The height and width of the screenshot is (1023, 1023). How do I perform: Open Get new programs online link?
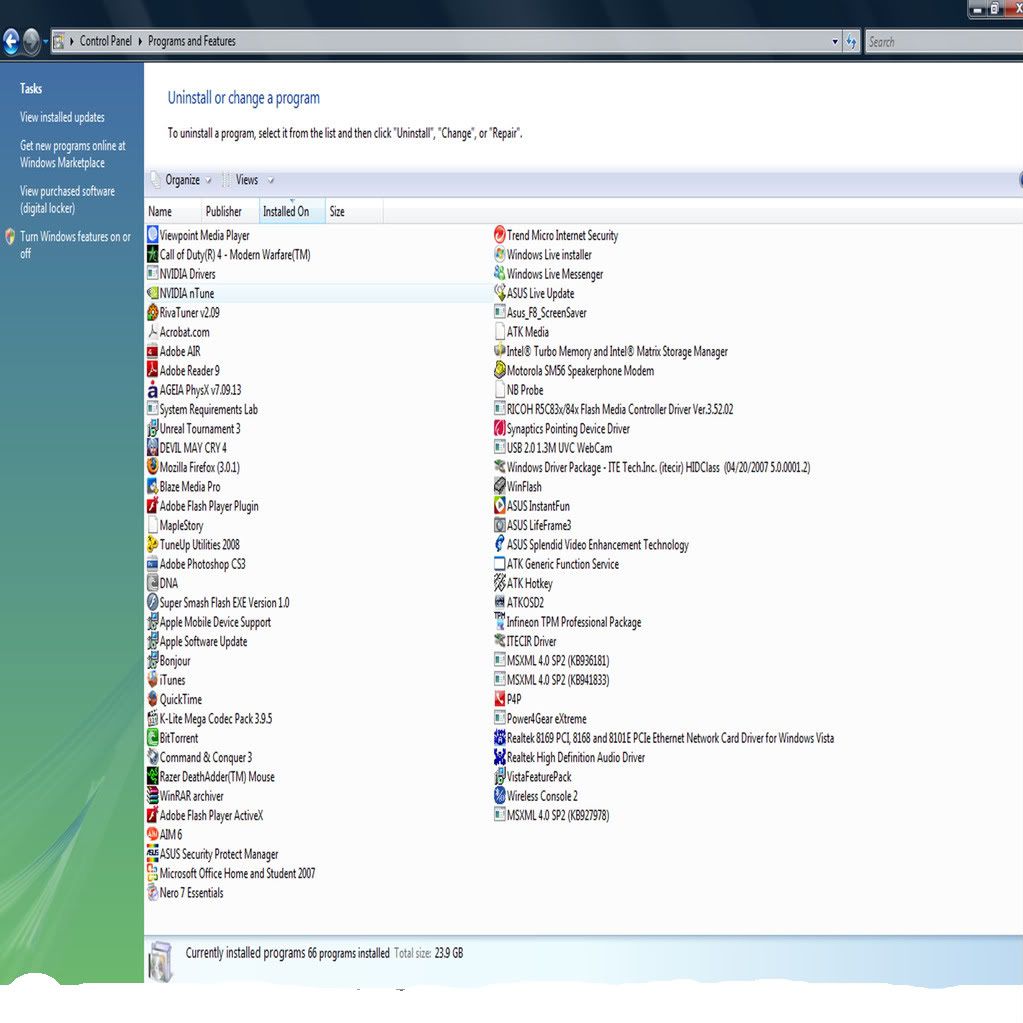(x=72, y=154)
